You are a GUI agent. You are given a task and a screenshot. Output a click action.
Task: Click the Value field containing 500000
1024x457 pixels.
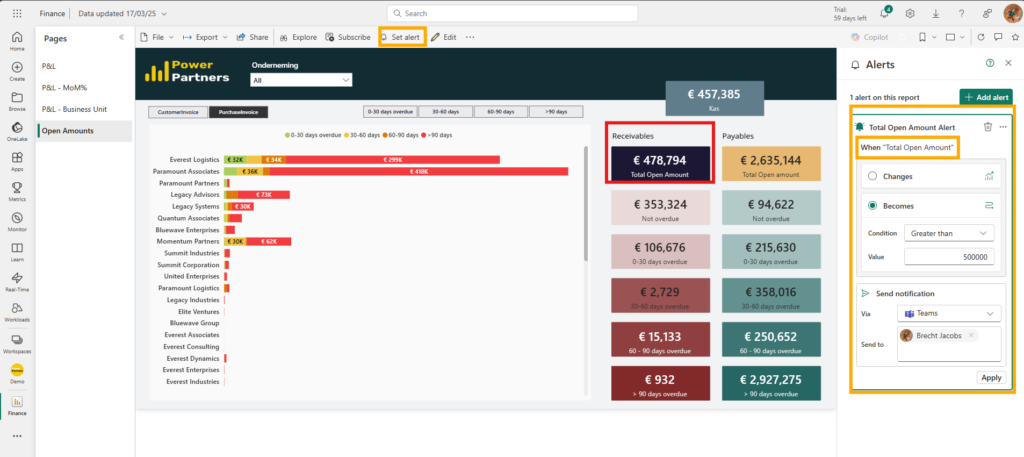949,257
